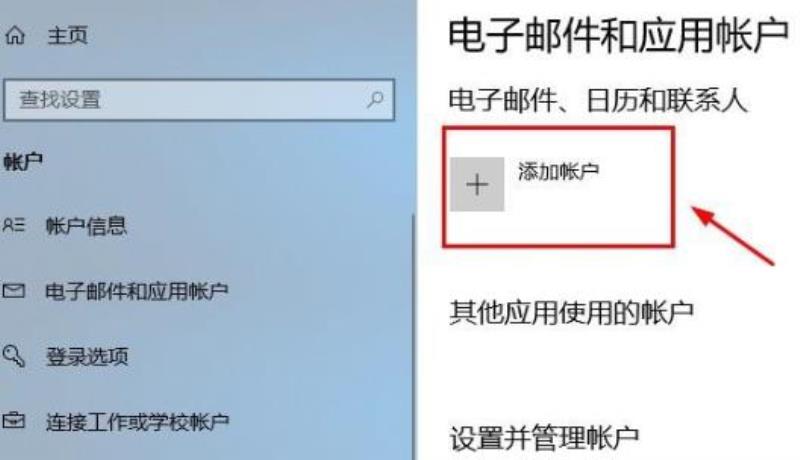Select 电子邮件和应用帐户 in the sidebar
The width and height of the screenshot is (800, 460).
tap(137, 291)
